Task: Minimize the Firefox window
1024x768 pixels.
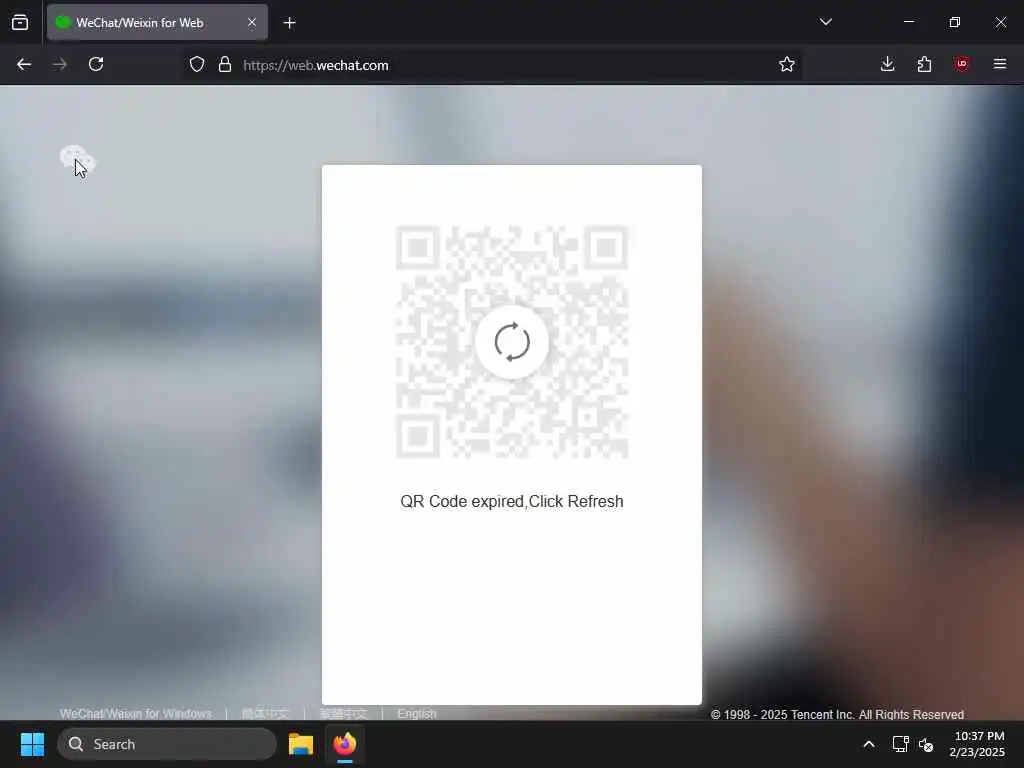Action: [x=908, y=22]
